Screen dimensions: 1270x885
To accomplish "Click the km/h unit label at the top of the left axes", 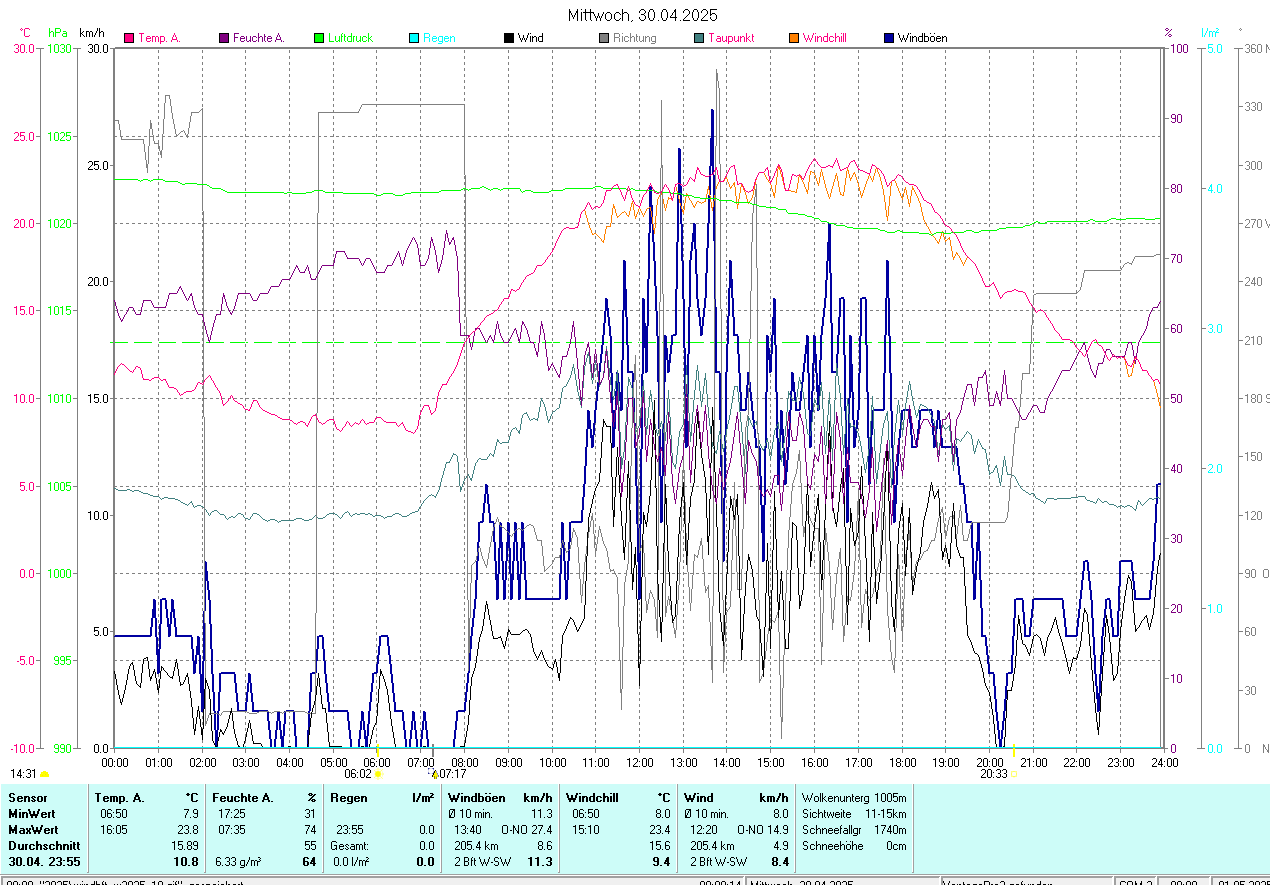I will [92, 33].
